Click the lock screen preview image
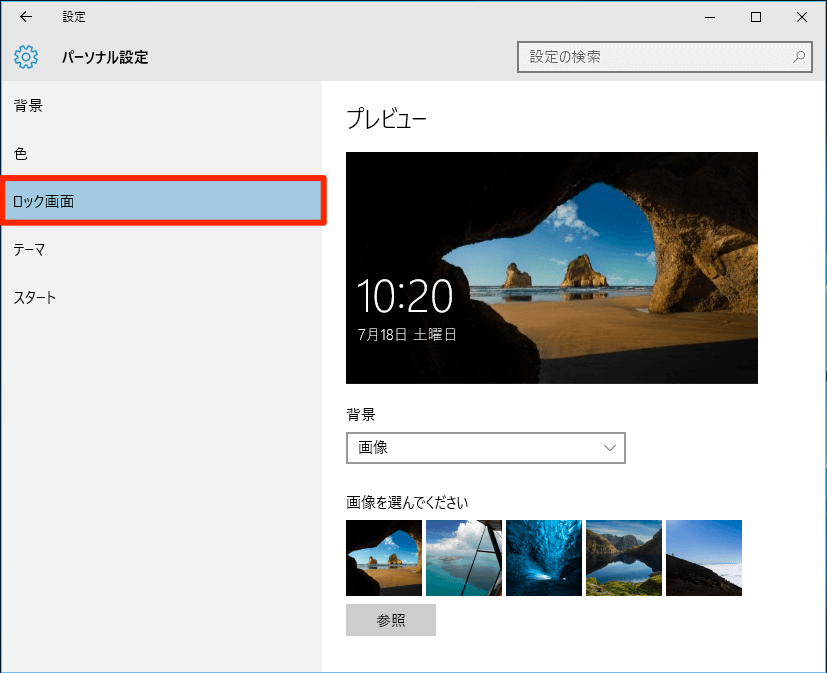The width and height of the screenshot is (827, 673). [552, 268]
